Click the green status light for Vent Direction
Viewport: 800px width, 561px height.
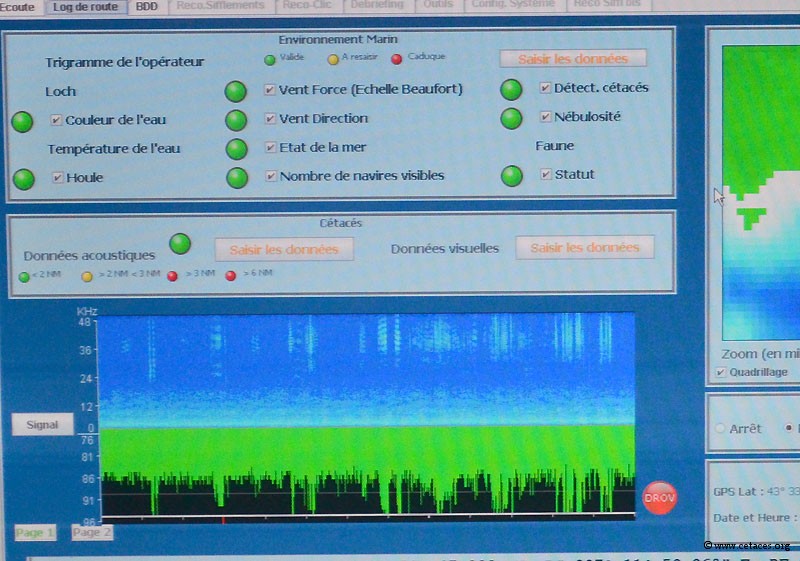(x=236, y=121)
